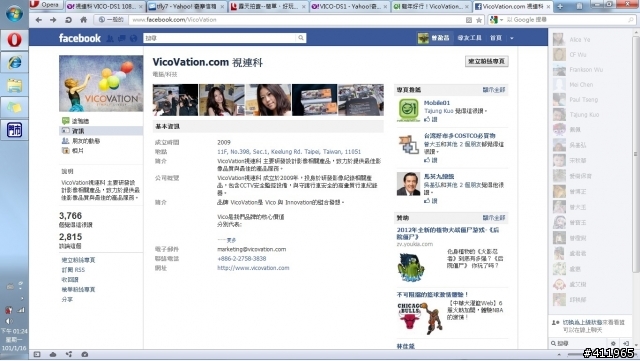The image size is (640, 361).
Task: Click the Share link in left sidebar
Action: click(67, 299)
